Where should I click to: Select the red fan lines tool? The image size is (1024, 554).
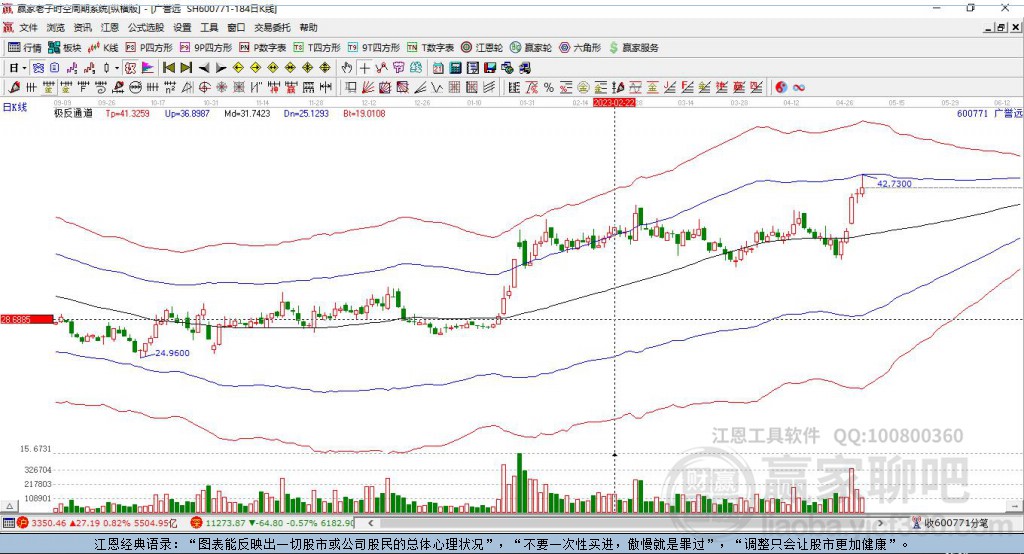[x=368, y=88]
